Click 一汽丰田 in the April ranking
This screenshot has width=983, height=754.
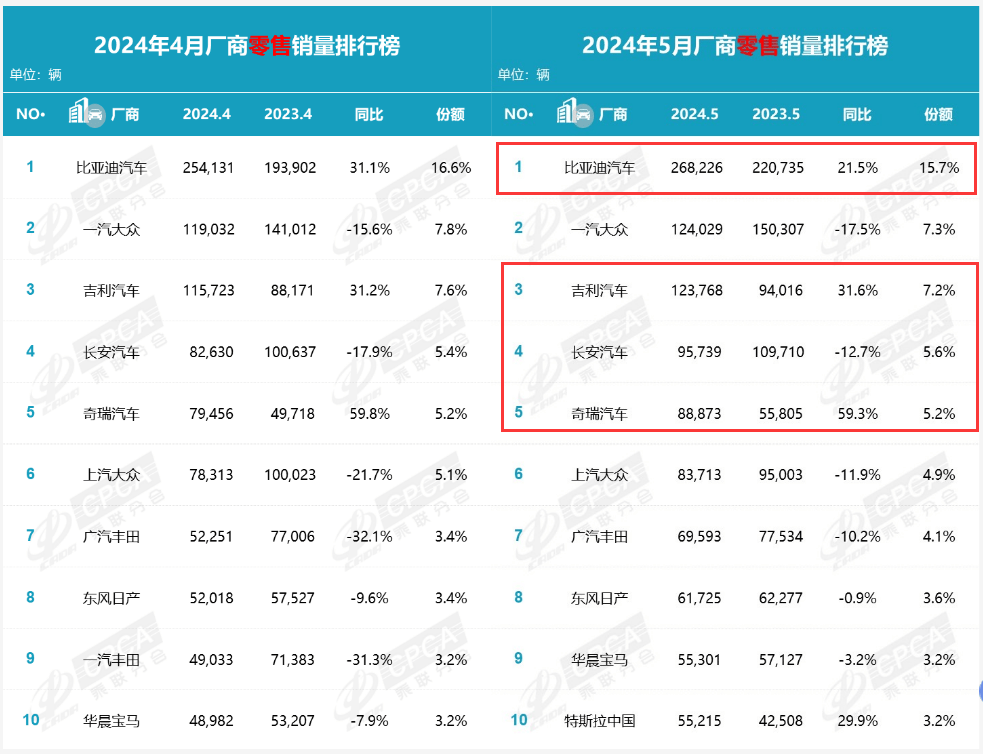tap(111, 659)
